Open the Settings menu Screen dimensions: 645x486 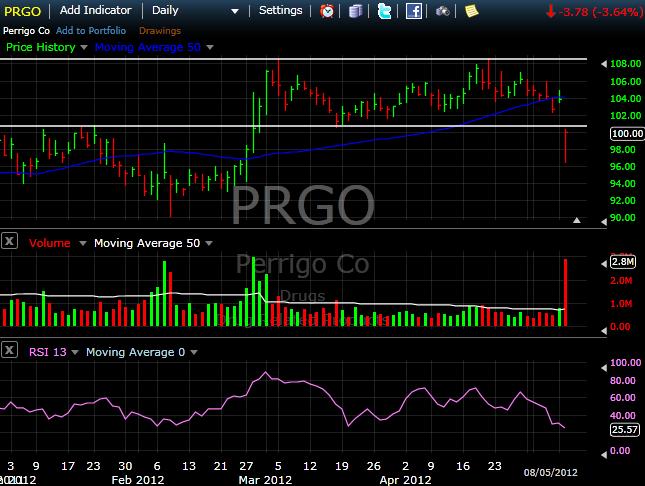280,11
